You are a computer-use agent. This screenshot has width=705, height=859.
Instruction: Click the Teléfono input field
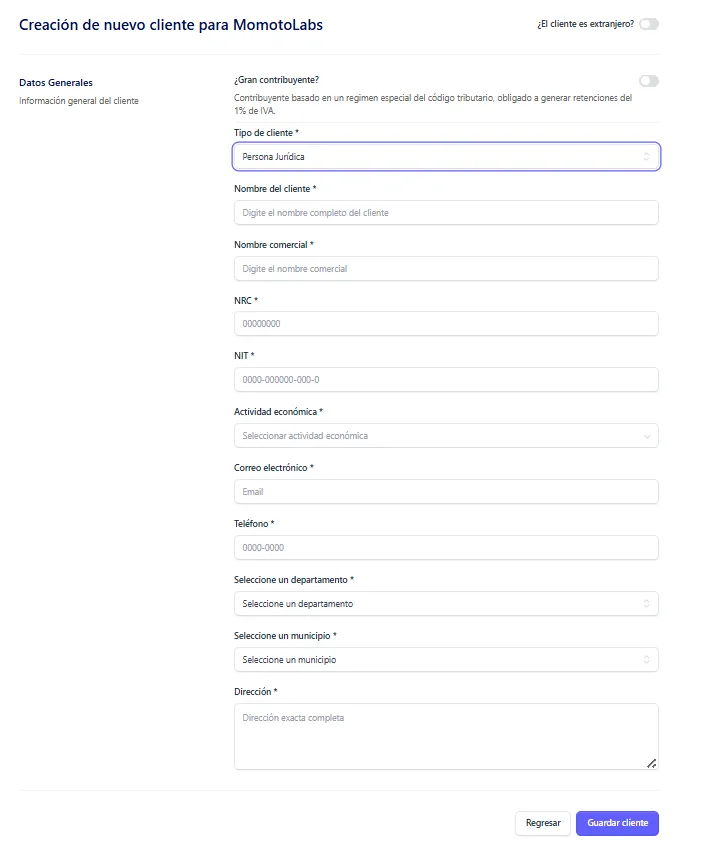click(x=446, y=548)
